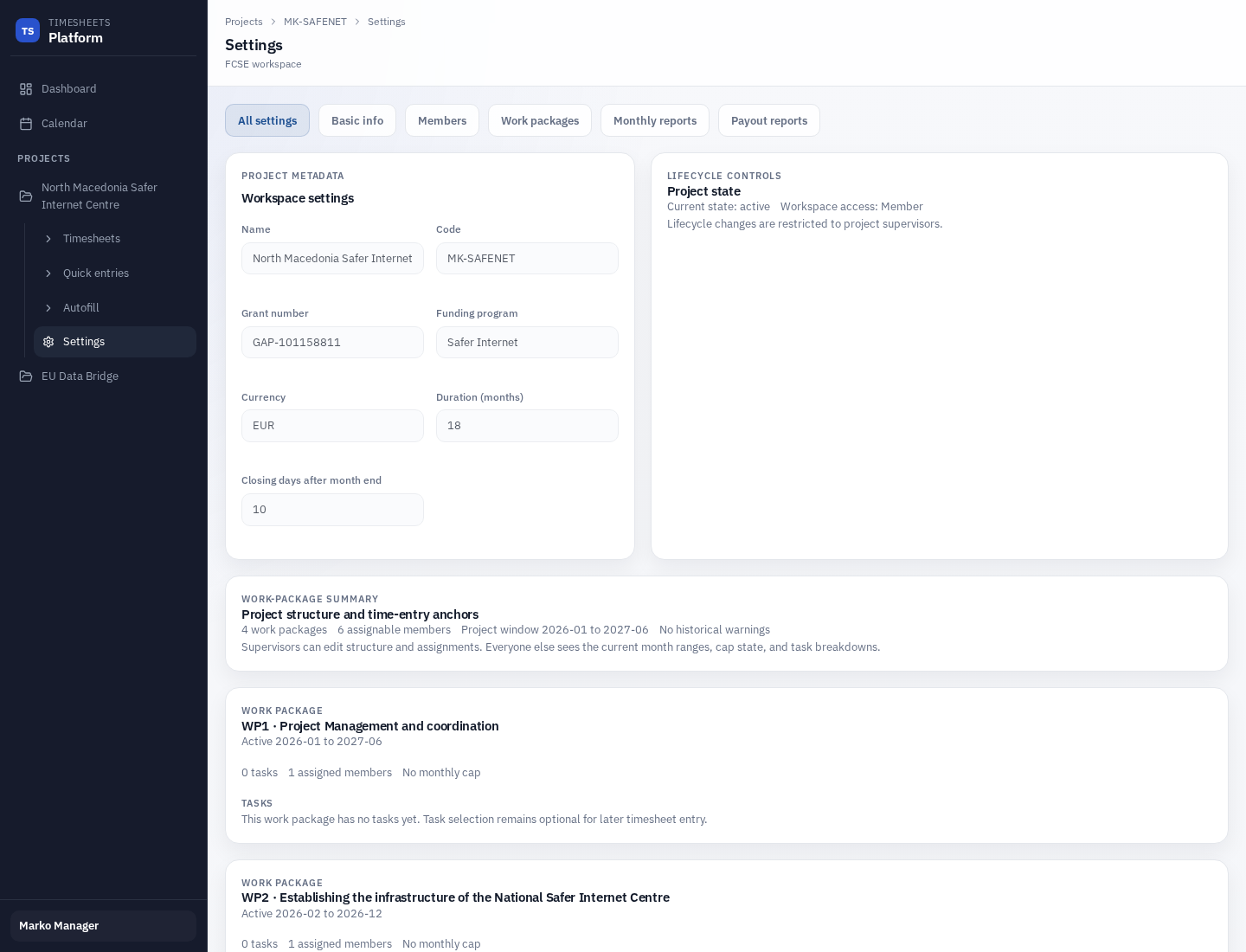Click the TS Platform logo icon
Image resolution: width=1246 pixels, height=952 pixels.
point(28,30)
